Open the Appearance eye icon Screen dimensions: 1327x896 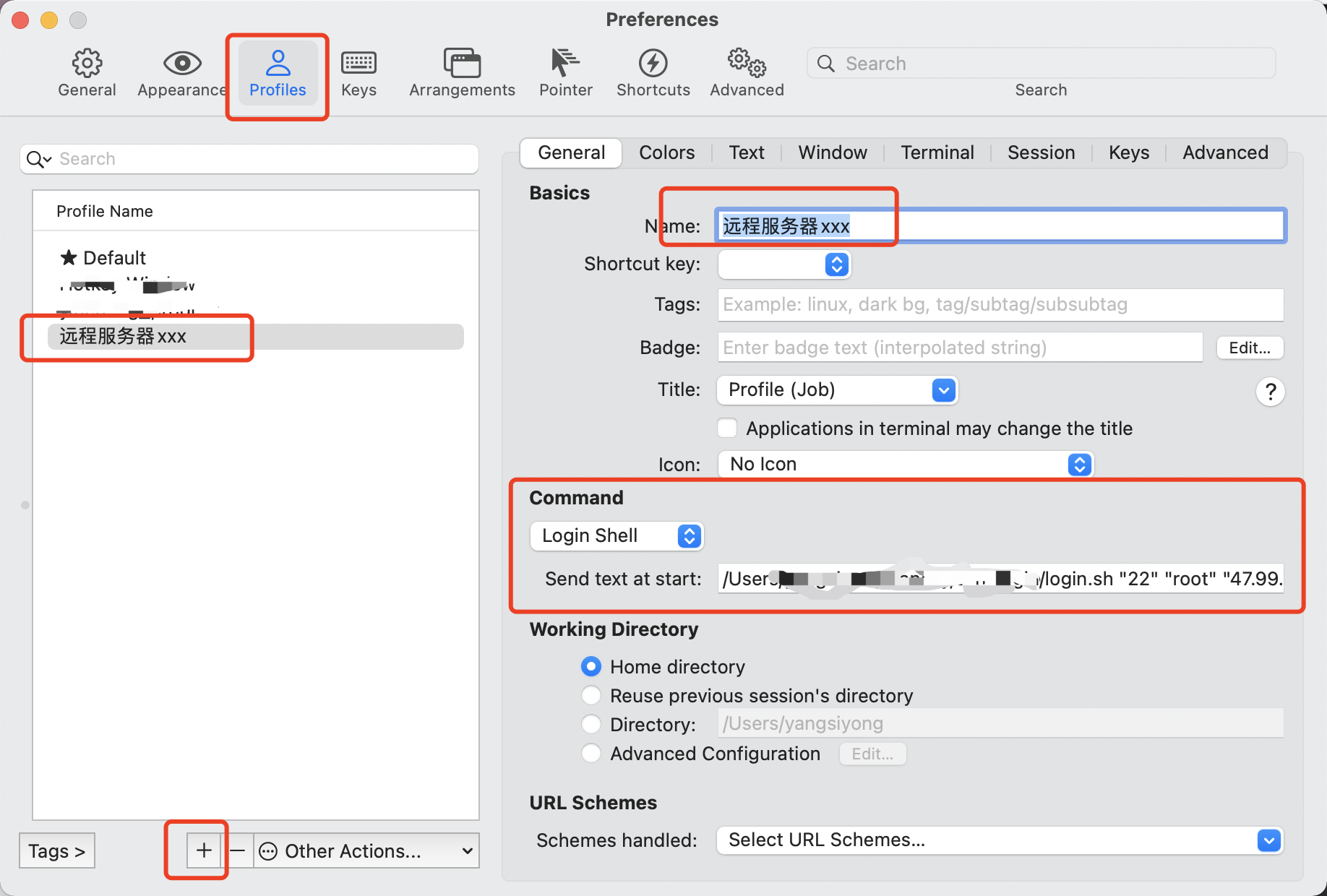point(182,64)
